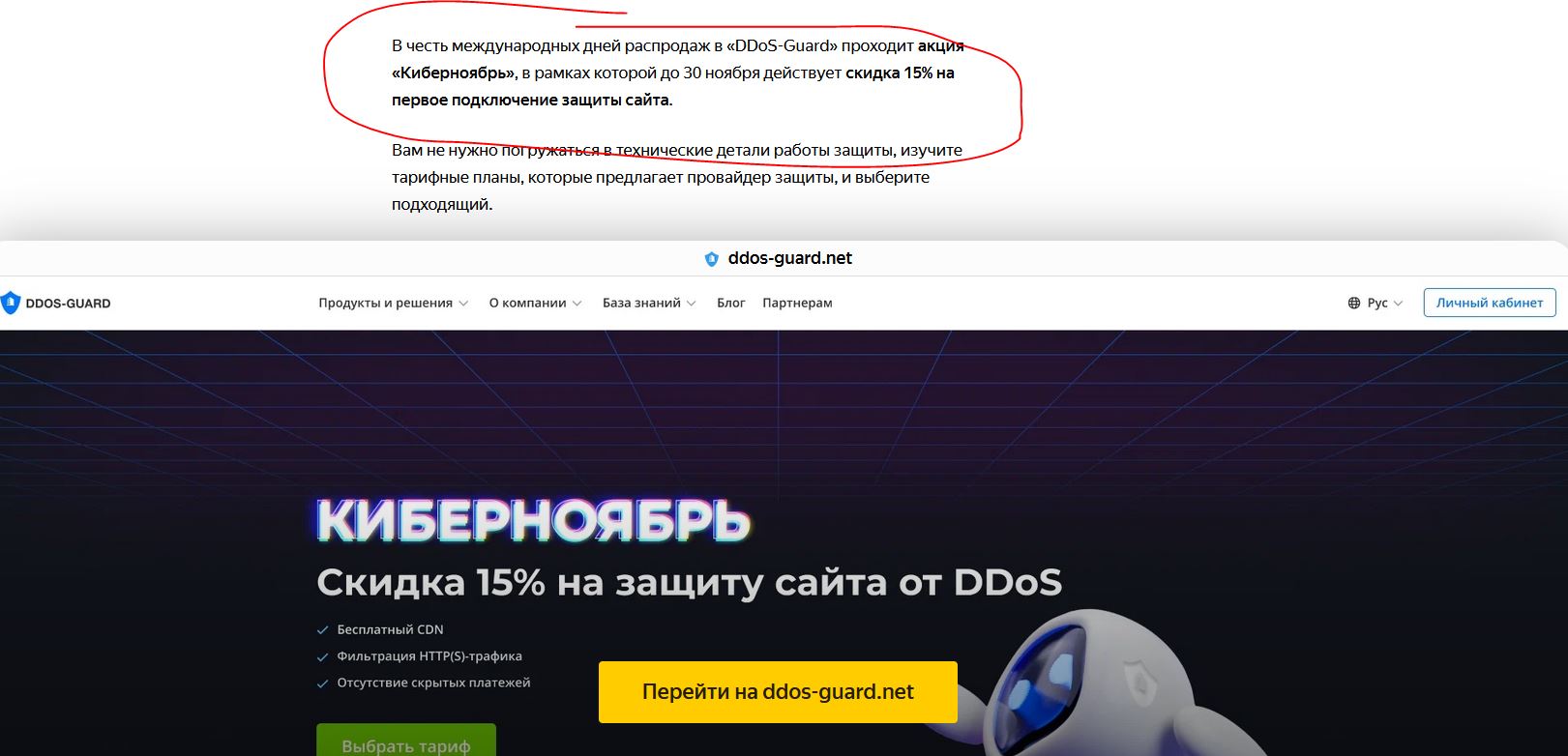Go to the Блог menu item
This screenshot has height=756, width=1568.
point(730,303)
